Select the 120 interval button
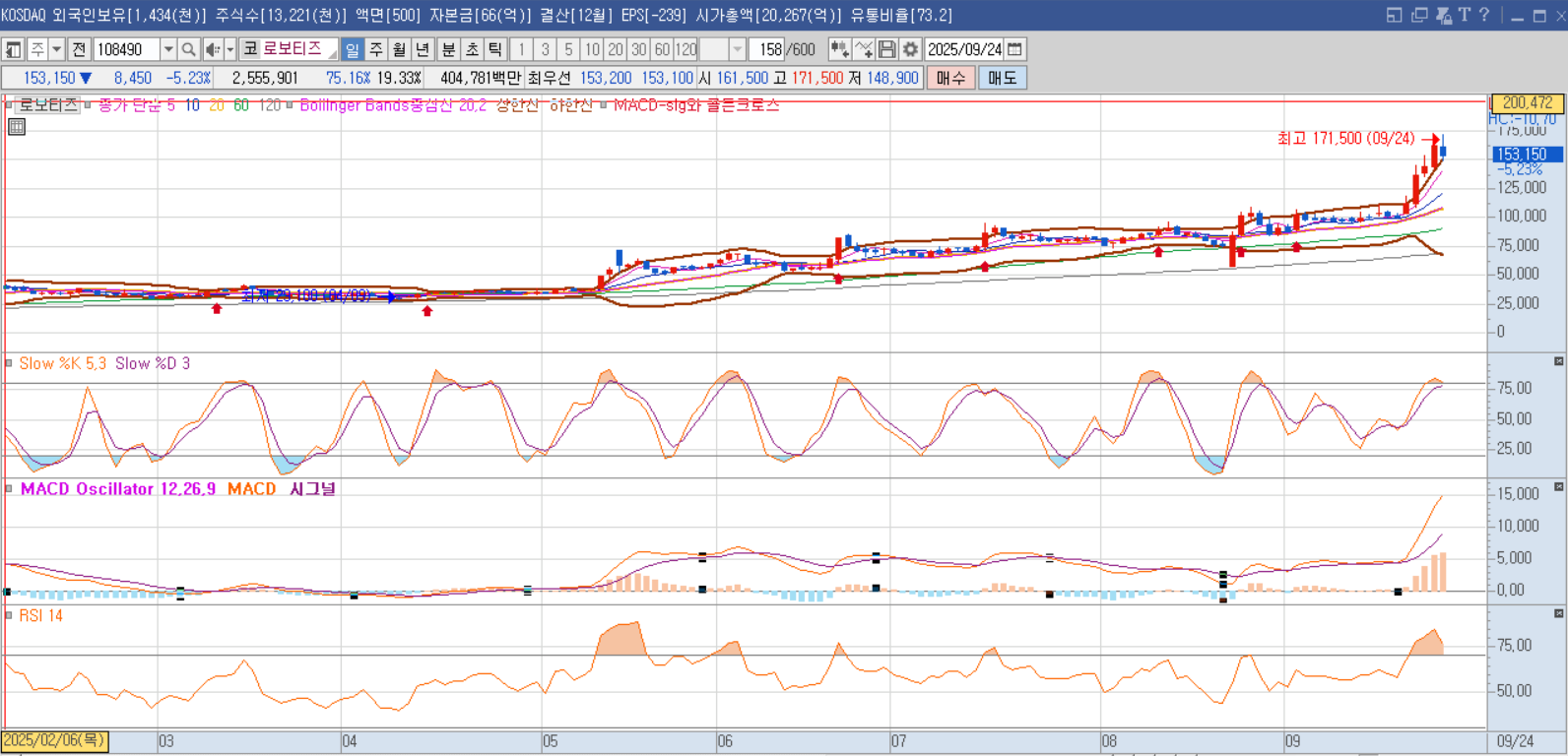This screenshot has width=1568, height=756. (686, 49)
